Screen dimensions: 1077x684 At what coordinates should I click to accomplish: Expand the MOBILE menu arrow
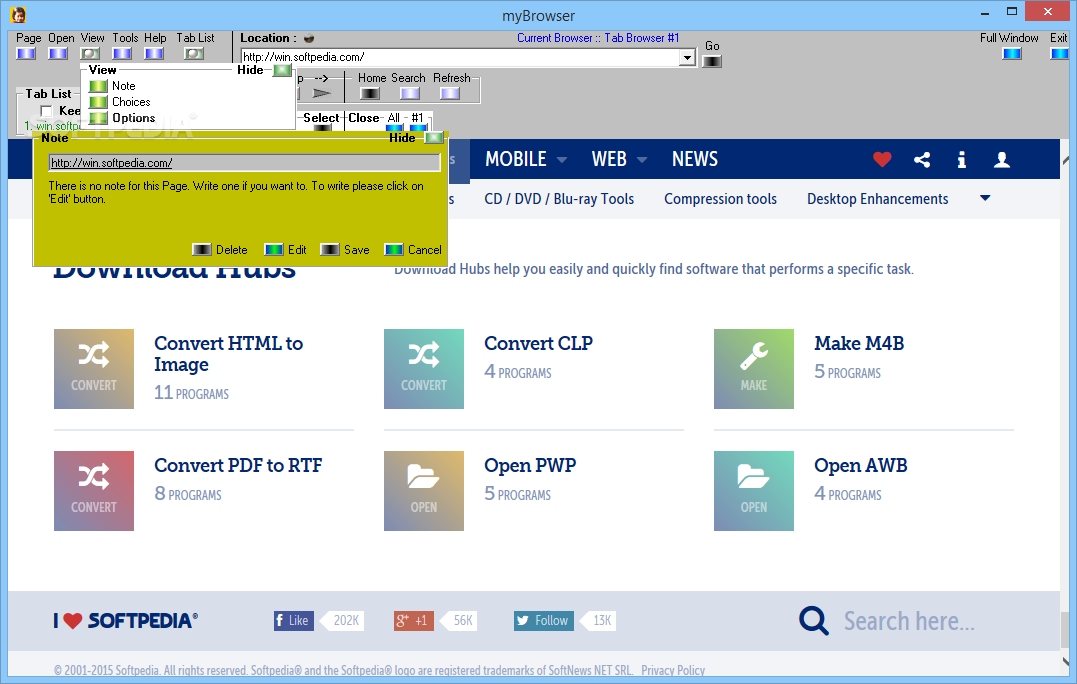pyautogui.click(x=562, y=160)
